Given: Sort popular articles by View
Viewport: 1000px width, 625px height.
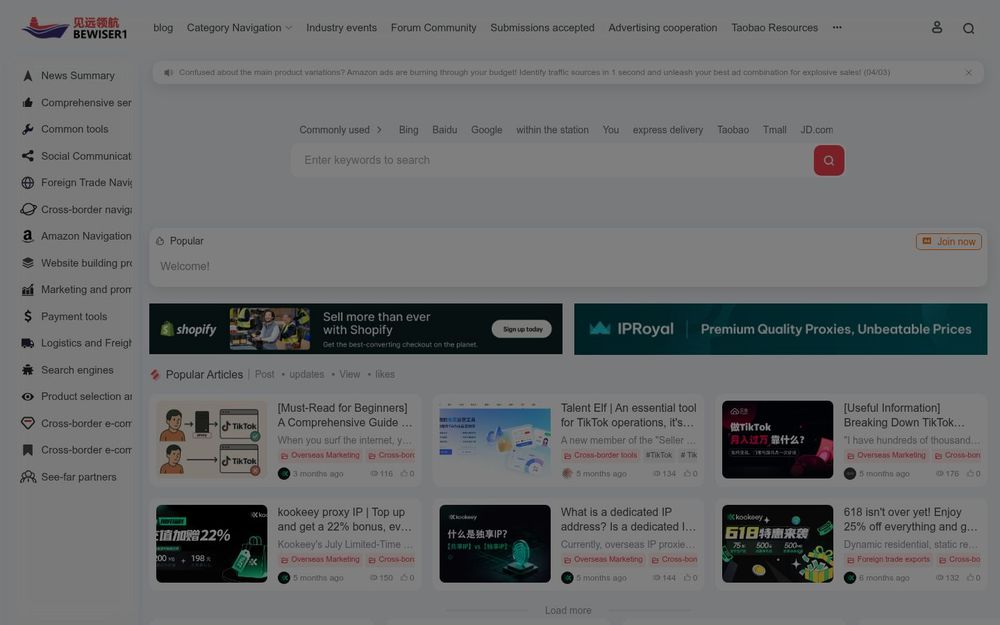Looking at the screenshot, I should coord(349,374).
